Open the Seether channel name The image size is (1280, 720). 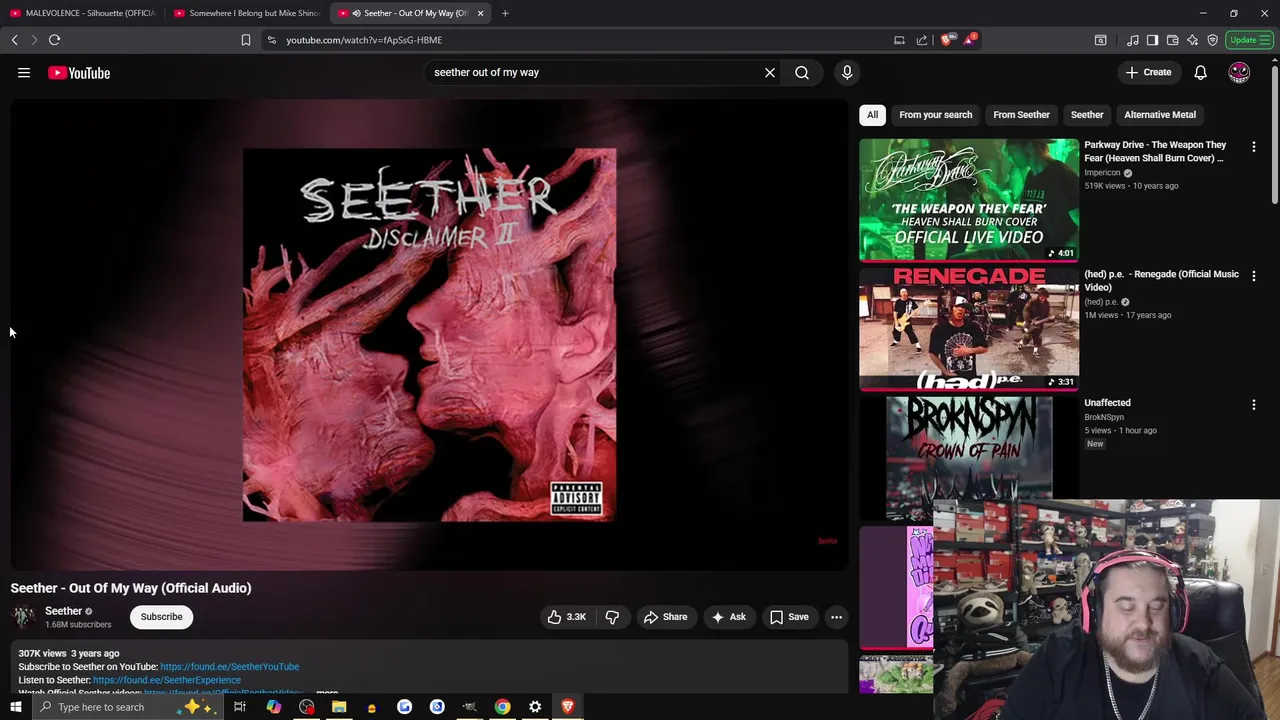[63, 611]
